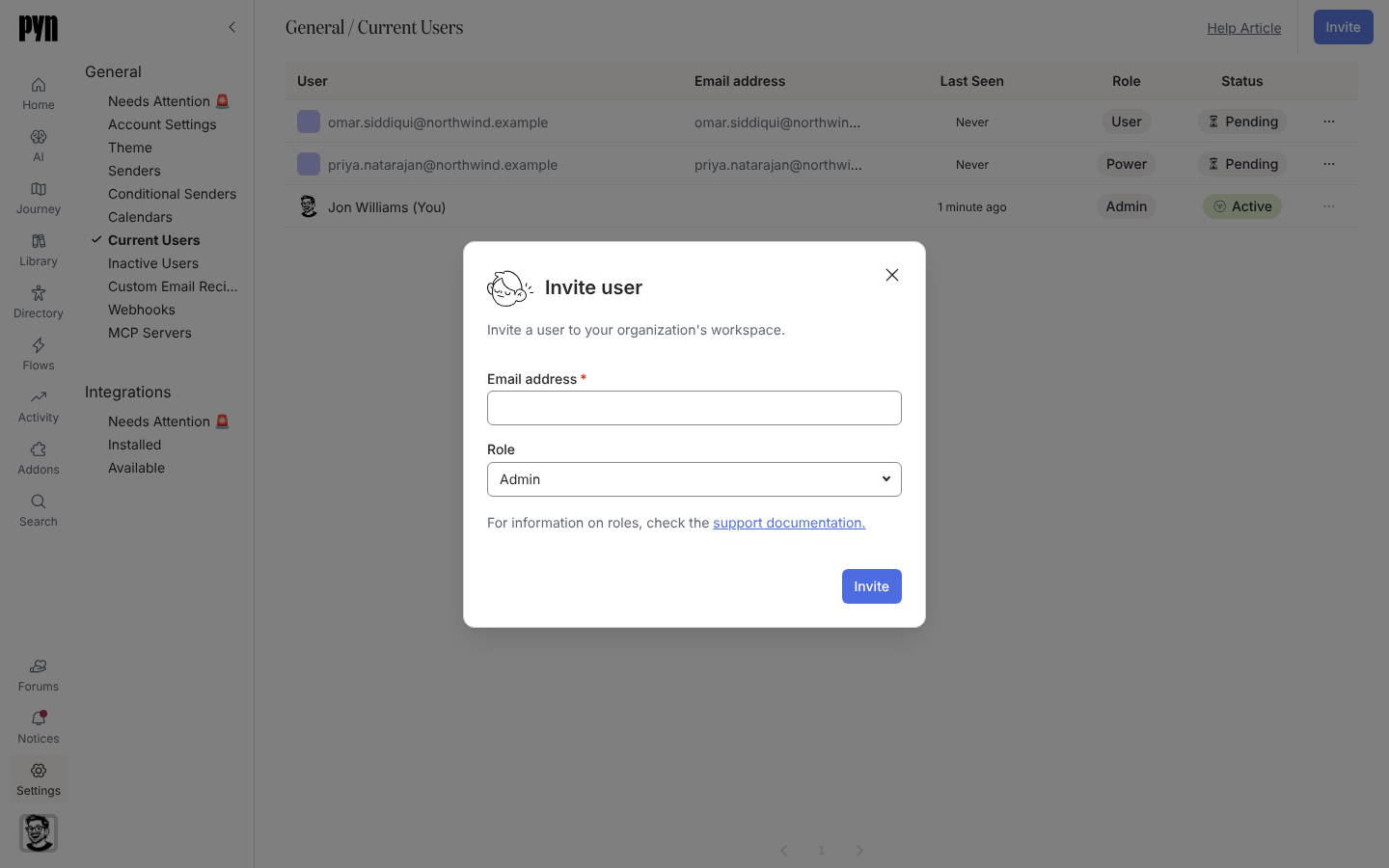The height and width of the screenshot is (868, 1389).
Task: Submit the Invite button in dialog
Action: tap(872, 586)
